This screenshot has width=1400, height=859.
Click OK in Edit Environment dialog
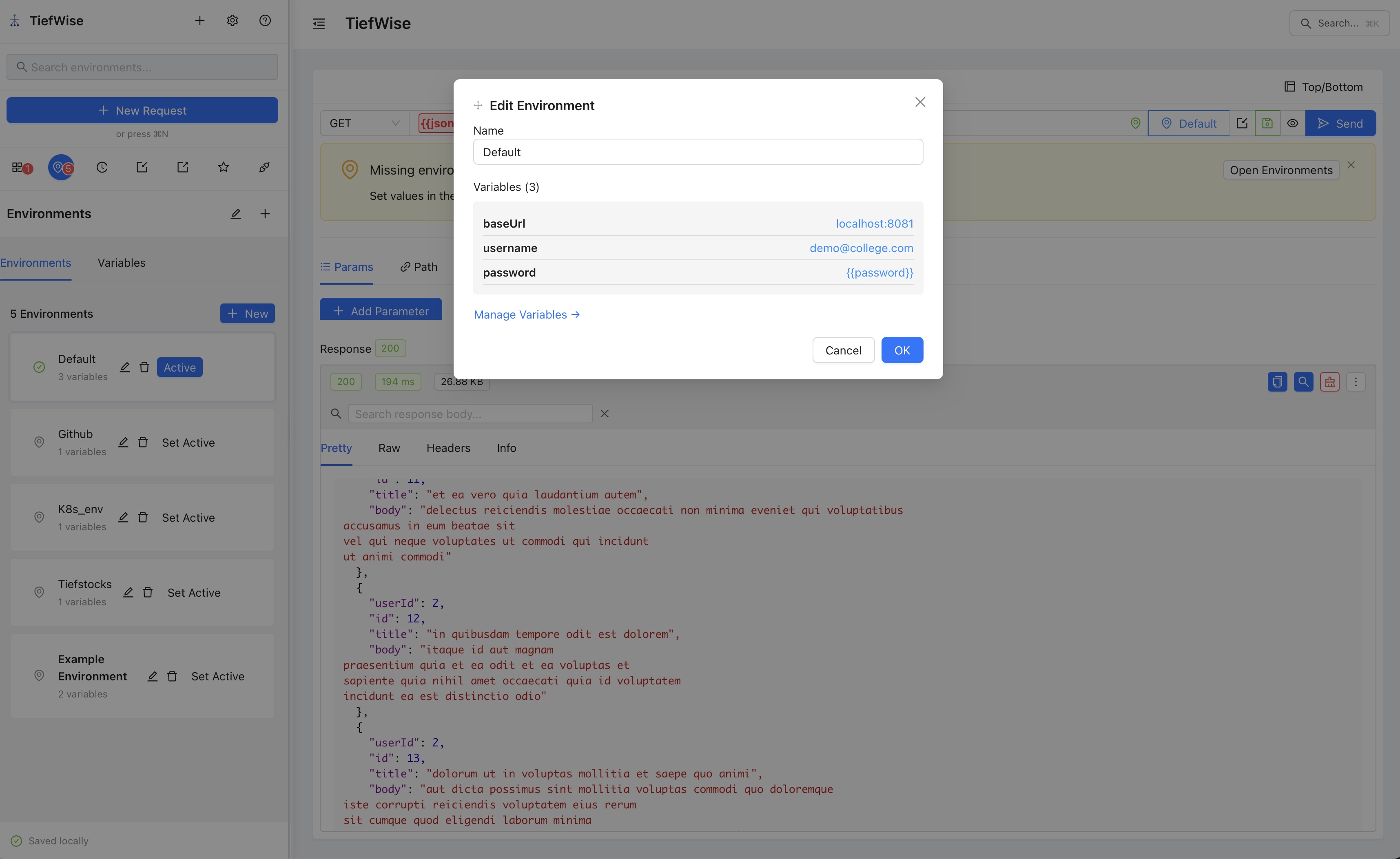[x=902, y=350]
